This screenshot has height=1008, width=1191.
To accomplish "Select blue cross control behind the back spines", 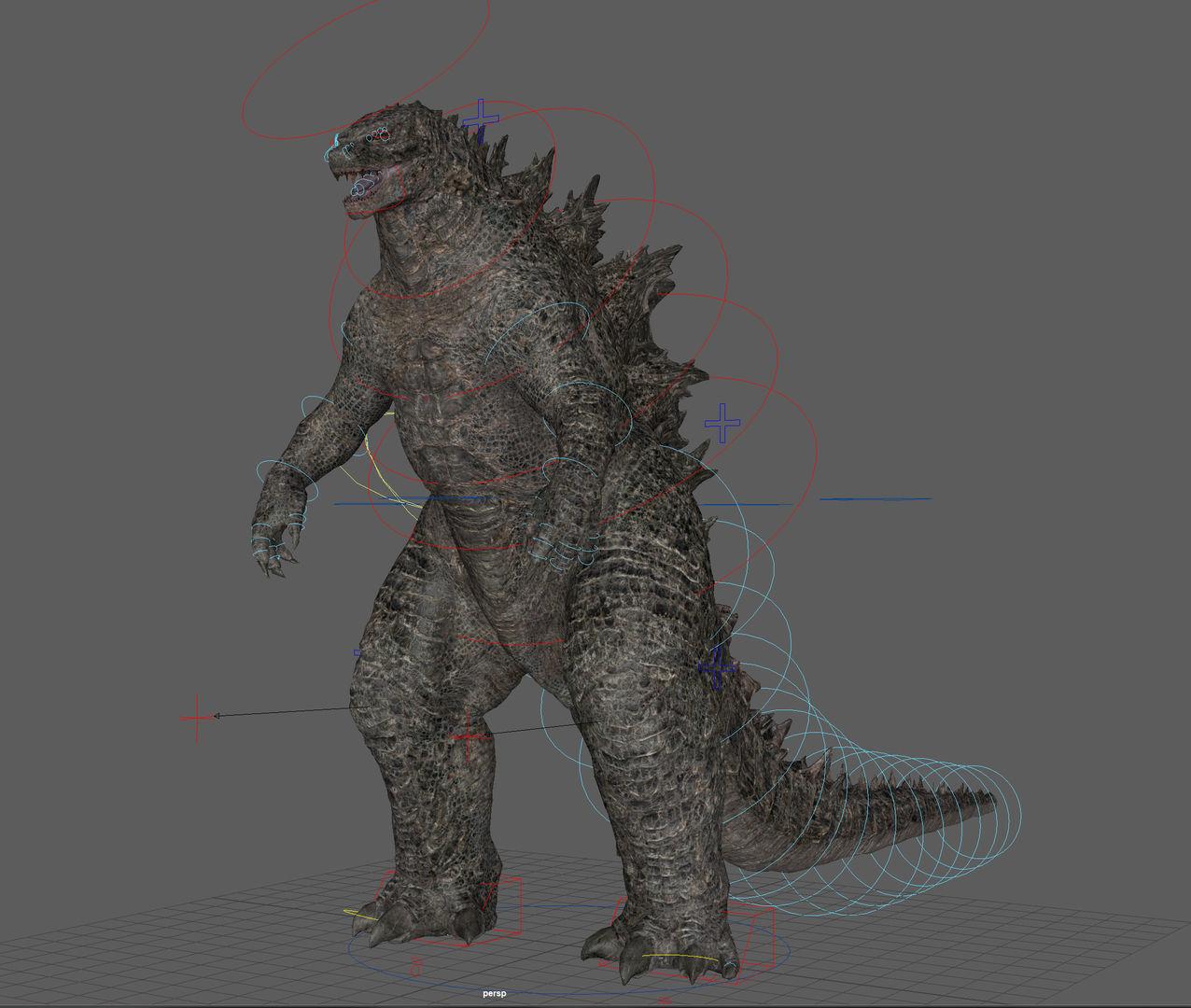I will tap(722, 423).
